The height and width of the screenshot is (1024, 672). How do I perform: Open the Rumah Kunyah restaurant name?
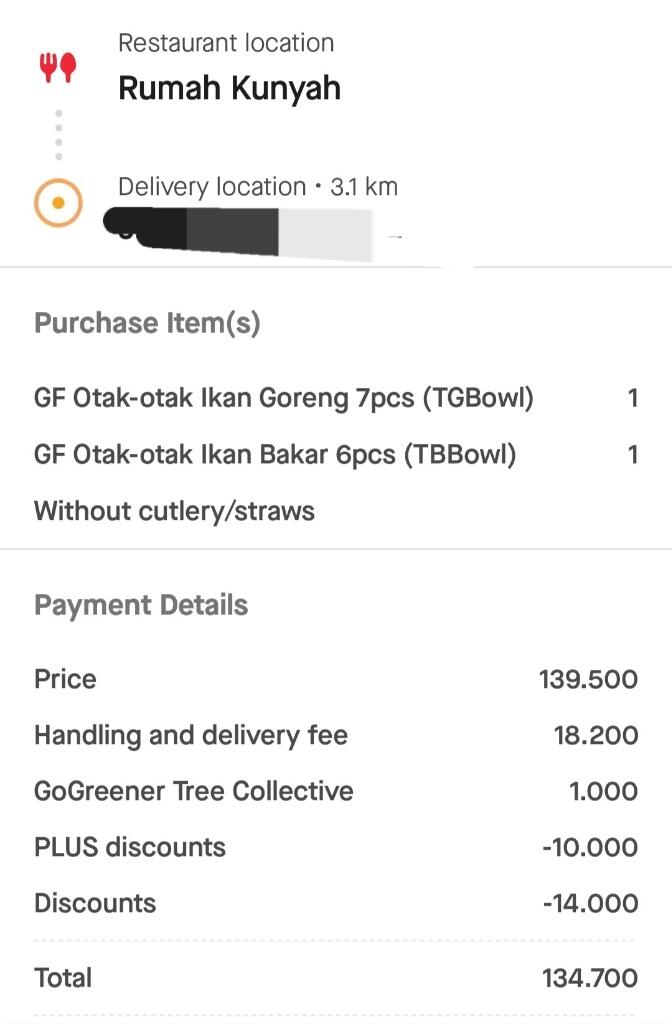click(x=229, y=88)
